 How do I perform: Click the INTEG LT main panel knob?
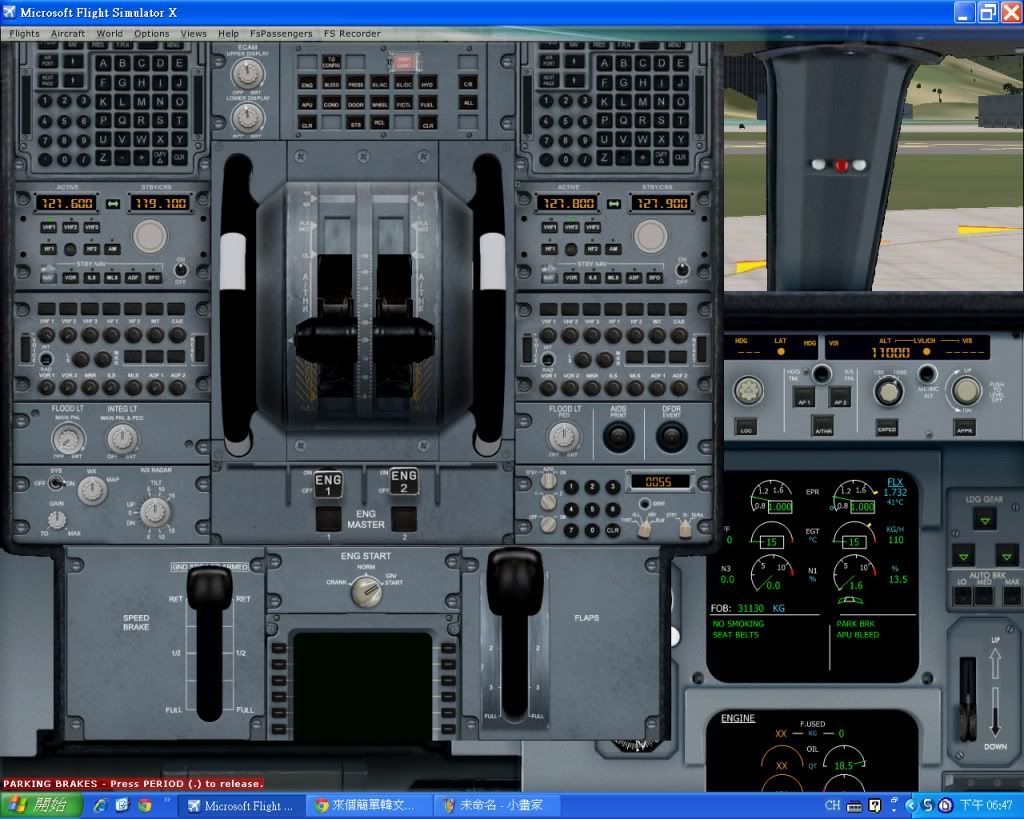coord(121,438)
